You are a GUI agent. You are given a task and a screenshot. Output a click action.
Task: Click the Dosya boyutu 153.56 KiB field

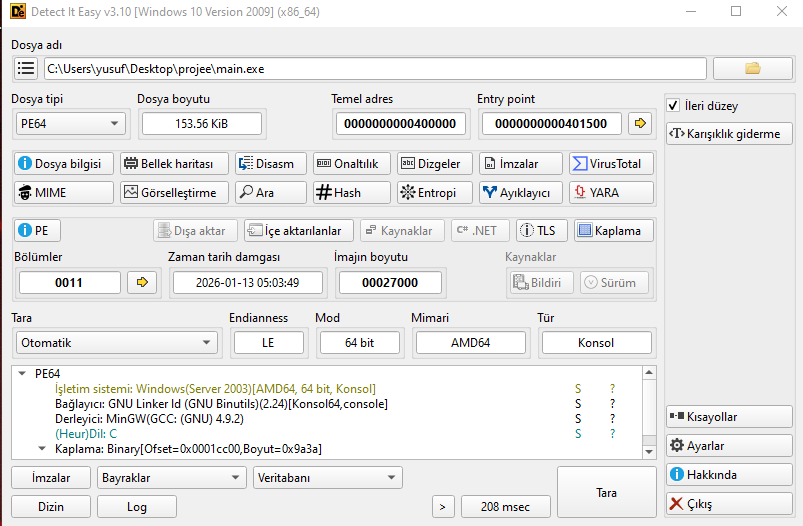[201, 123]
